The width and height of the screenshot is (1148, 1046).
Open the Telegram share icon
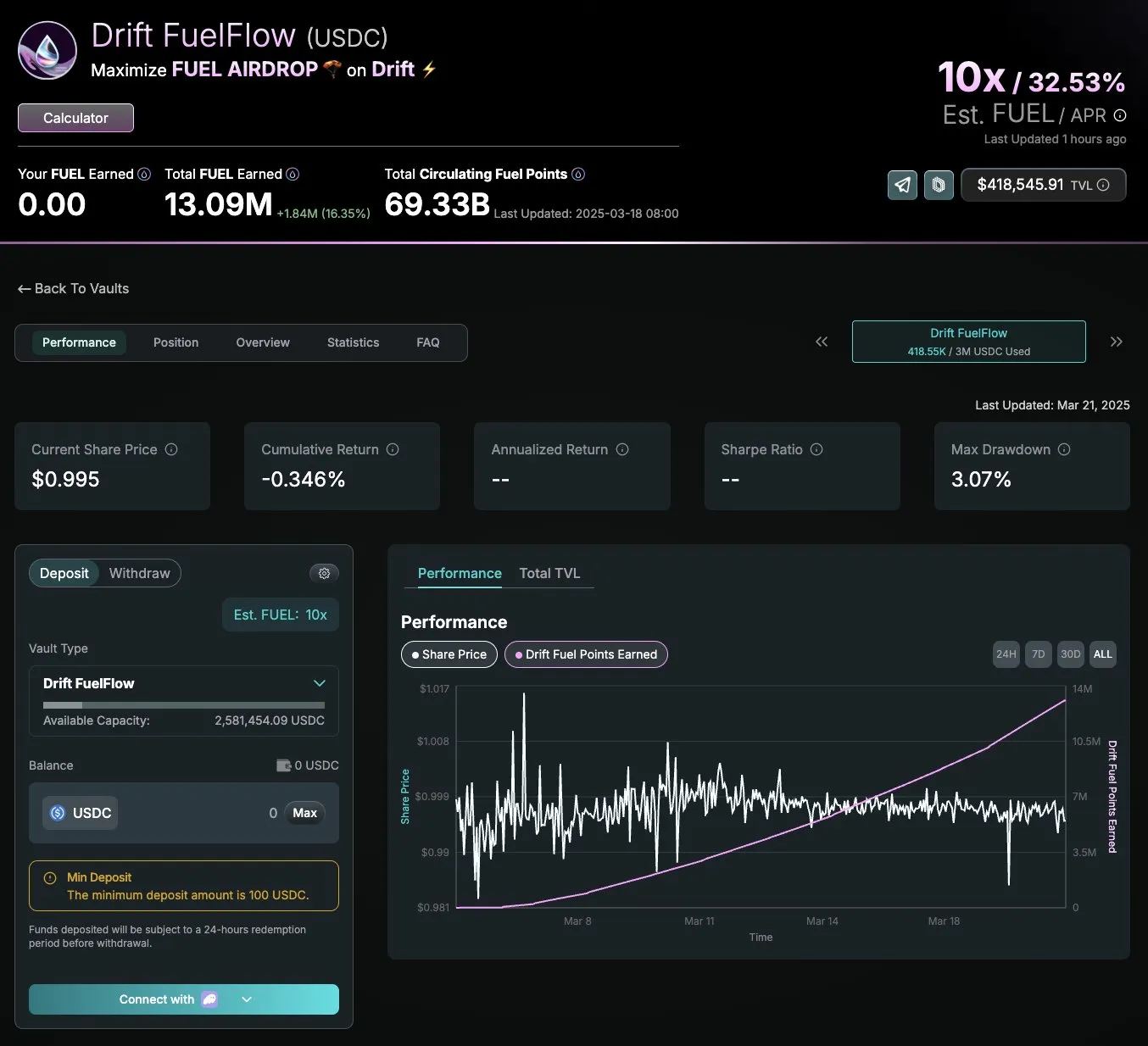[902, 185]
